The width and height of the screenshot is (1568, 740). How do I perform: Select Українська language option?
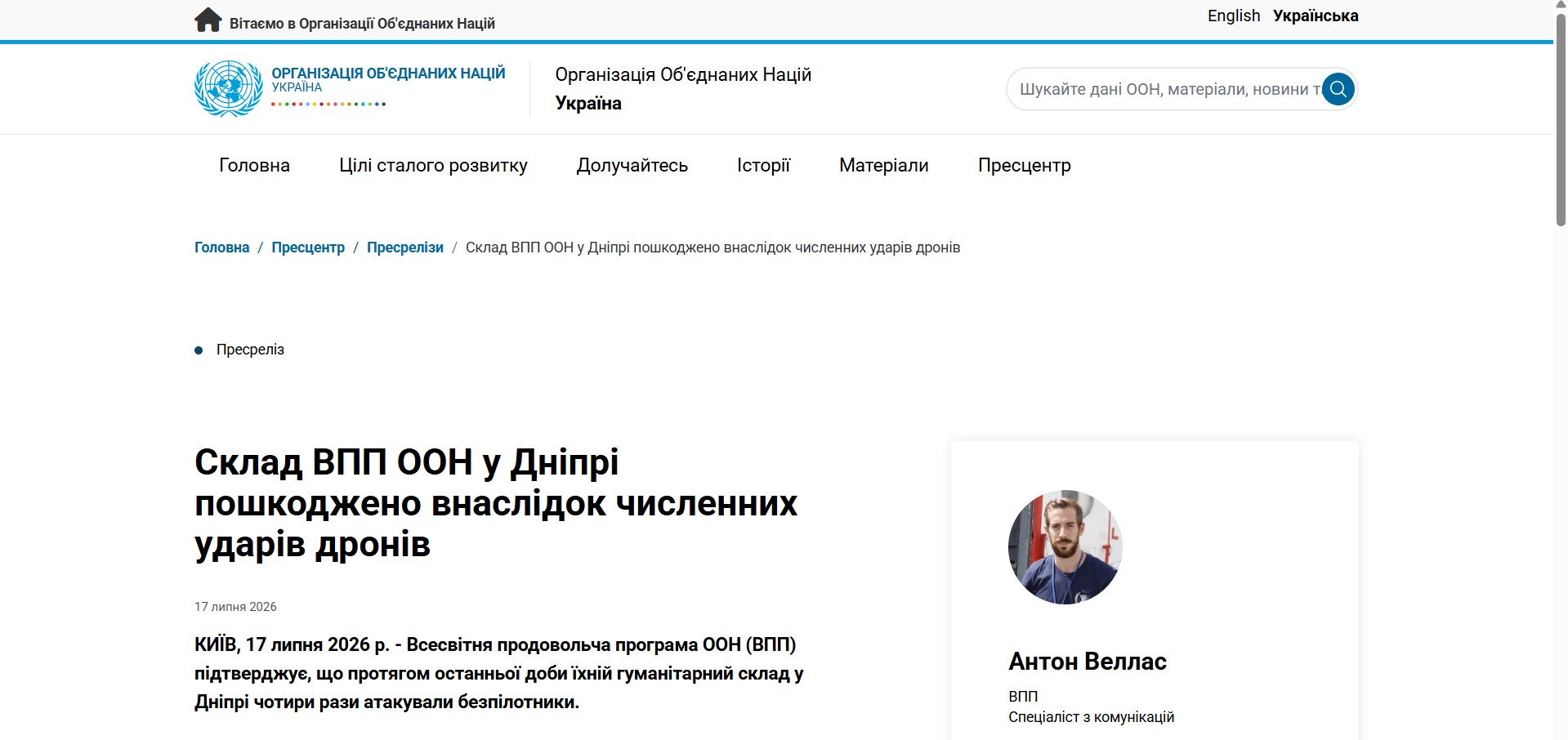pyautogui.click(x=1316, y=16)
